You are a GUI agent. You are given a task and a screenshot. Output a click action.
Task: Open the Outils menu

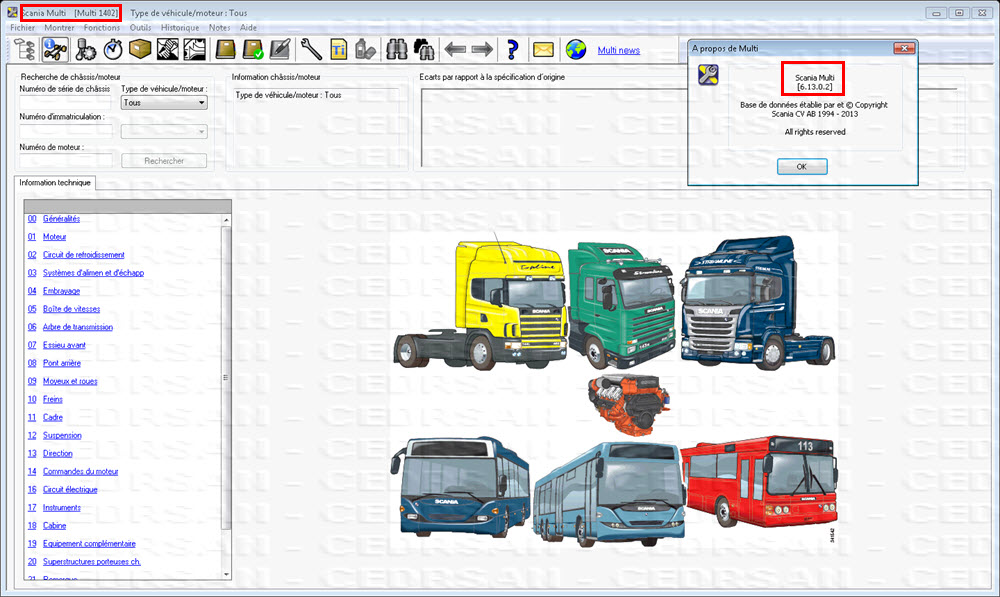(140, 27)
